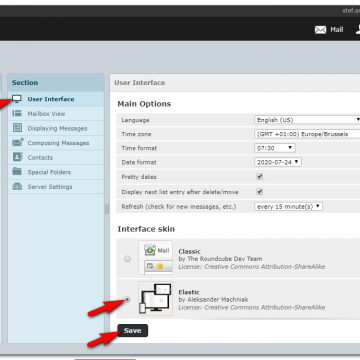This screenshot has height=360, width=360.
Task: Toggle Display next list entry after delete/move
Action: pos(260,192)
